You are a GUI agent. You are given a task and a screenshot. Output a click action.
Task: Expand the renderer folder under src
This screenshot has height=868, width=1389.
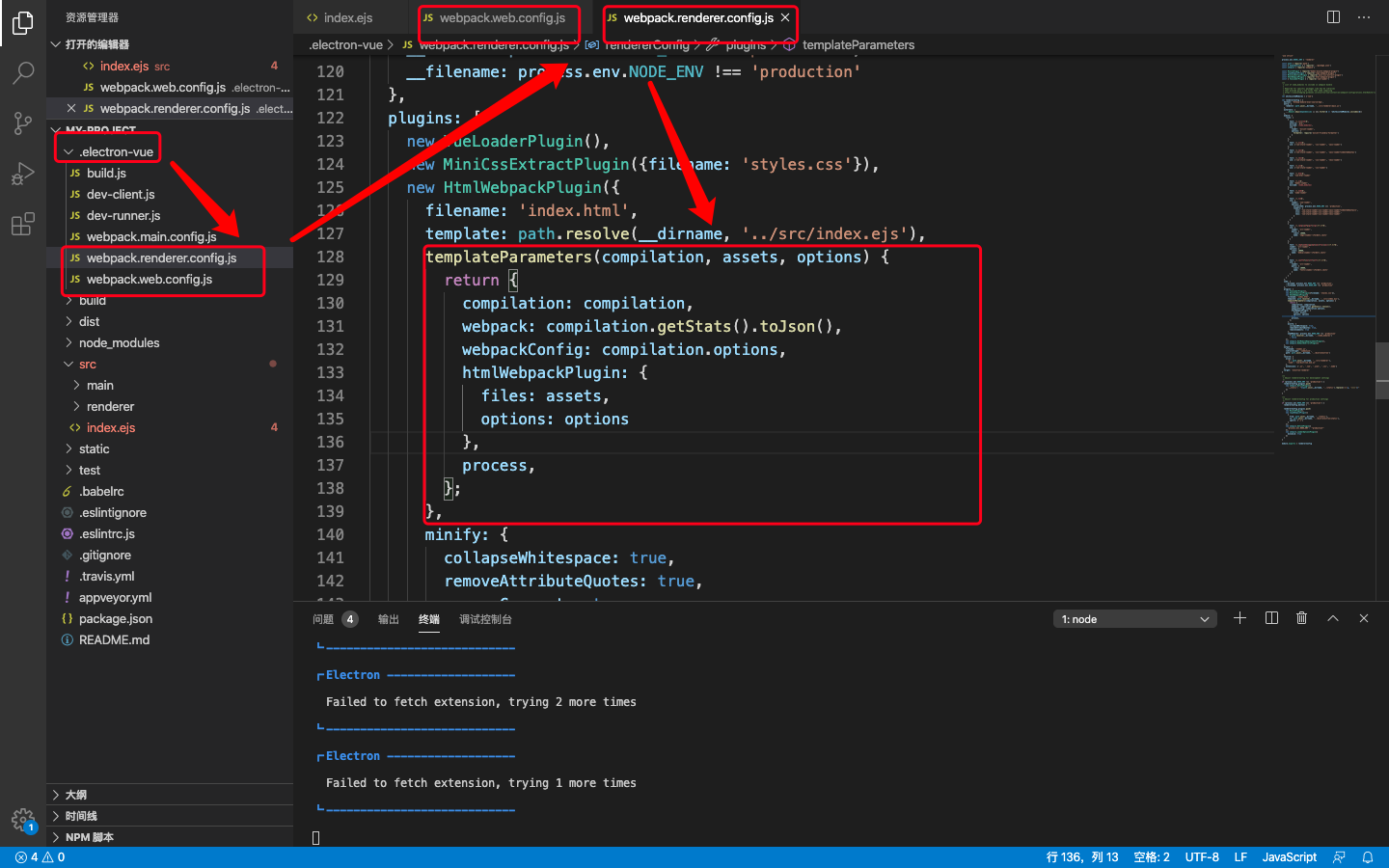[x=170, y=406]
